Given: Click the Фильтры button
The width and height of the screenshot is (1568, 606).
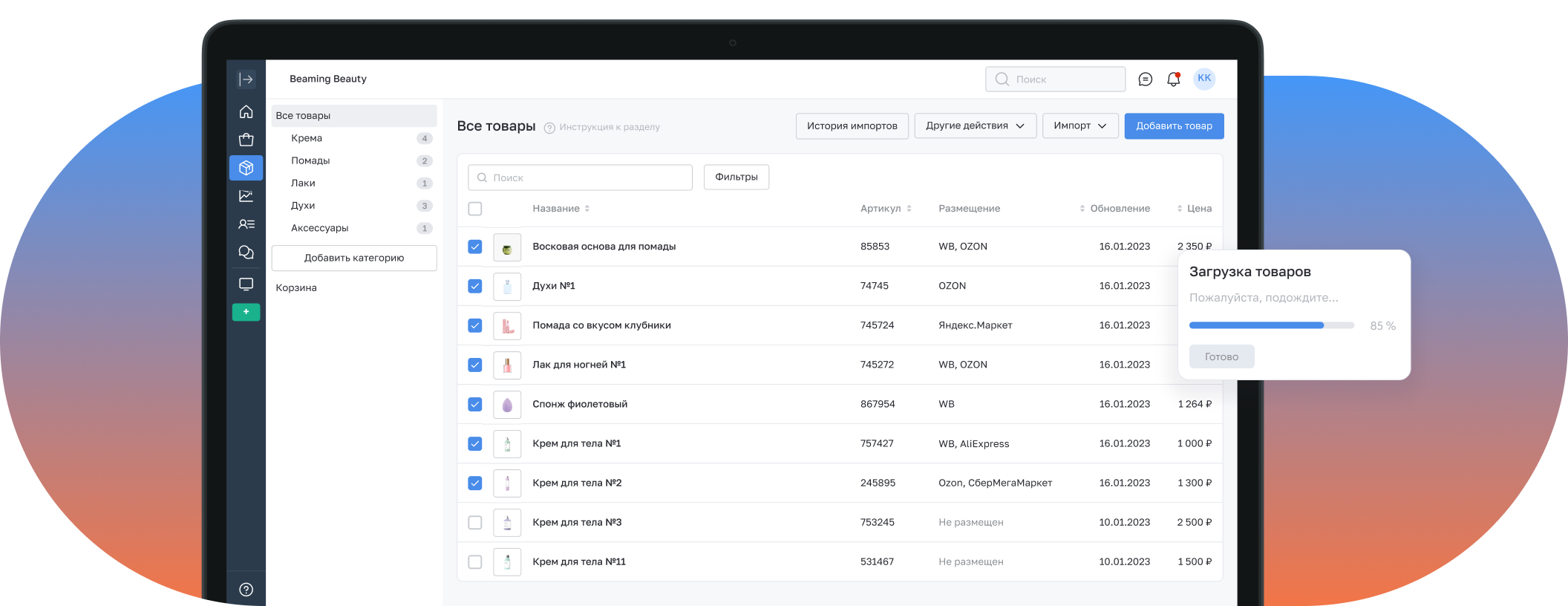Looking at the screenshot, I should [736, 177].
